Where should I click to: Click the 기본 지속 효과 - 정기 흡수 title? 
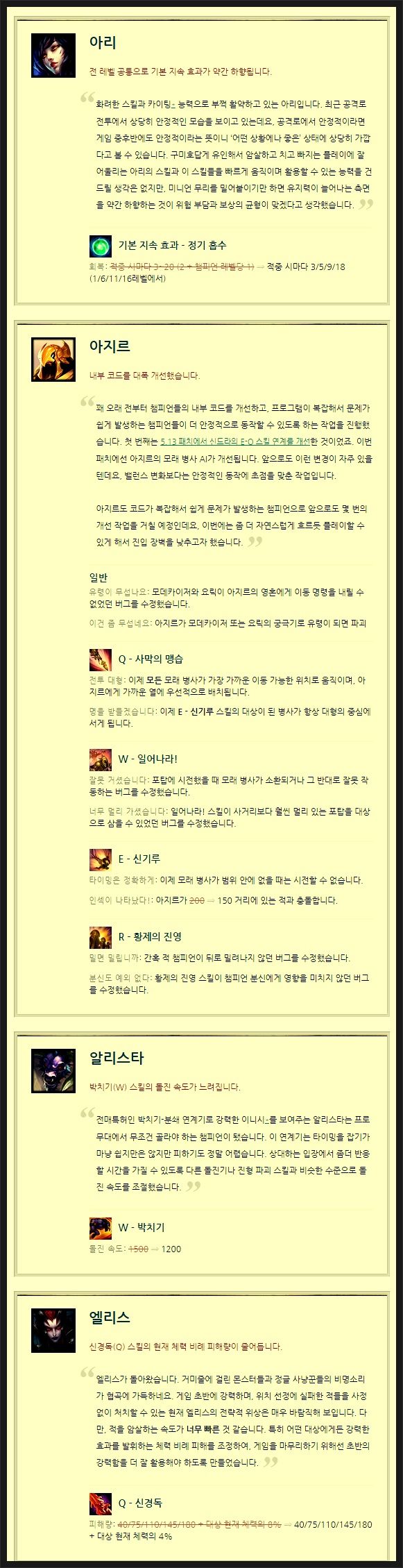click(172, 245)
